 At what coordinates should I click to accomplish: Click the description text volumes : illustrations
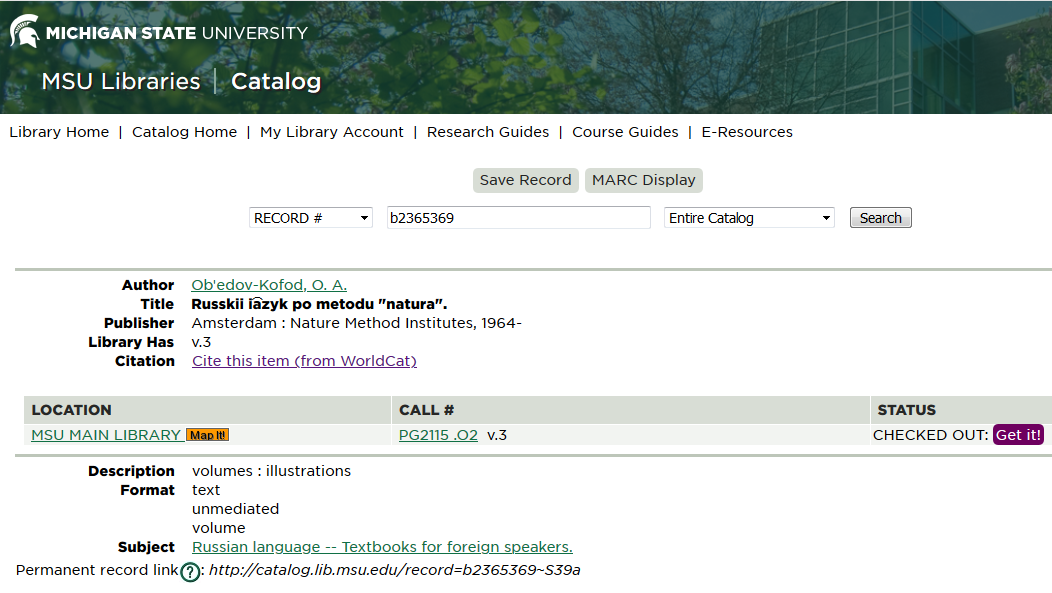[271, 471]
